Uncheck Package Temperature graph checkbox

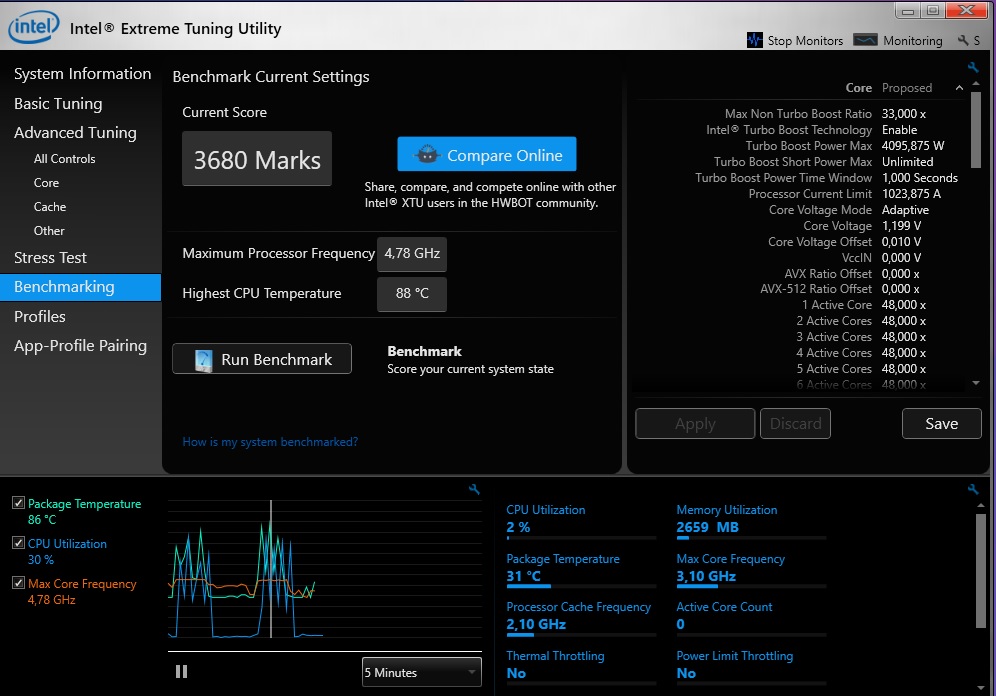(x=18, y=503)
